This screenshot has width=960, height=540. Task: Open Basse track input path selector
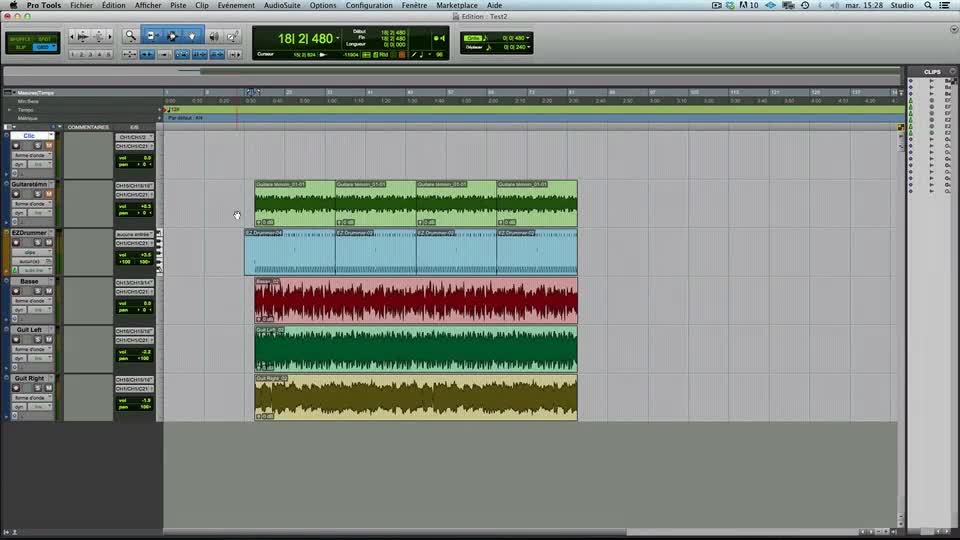134,282
